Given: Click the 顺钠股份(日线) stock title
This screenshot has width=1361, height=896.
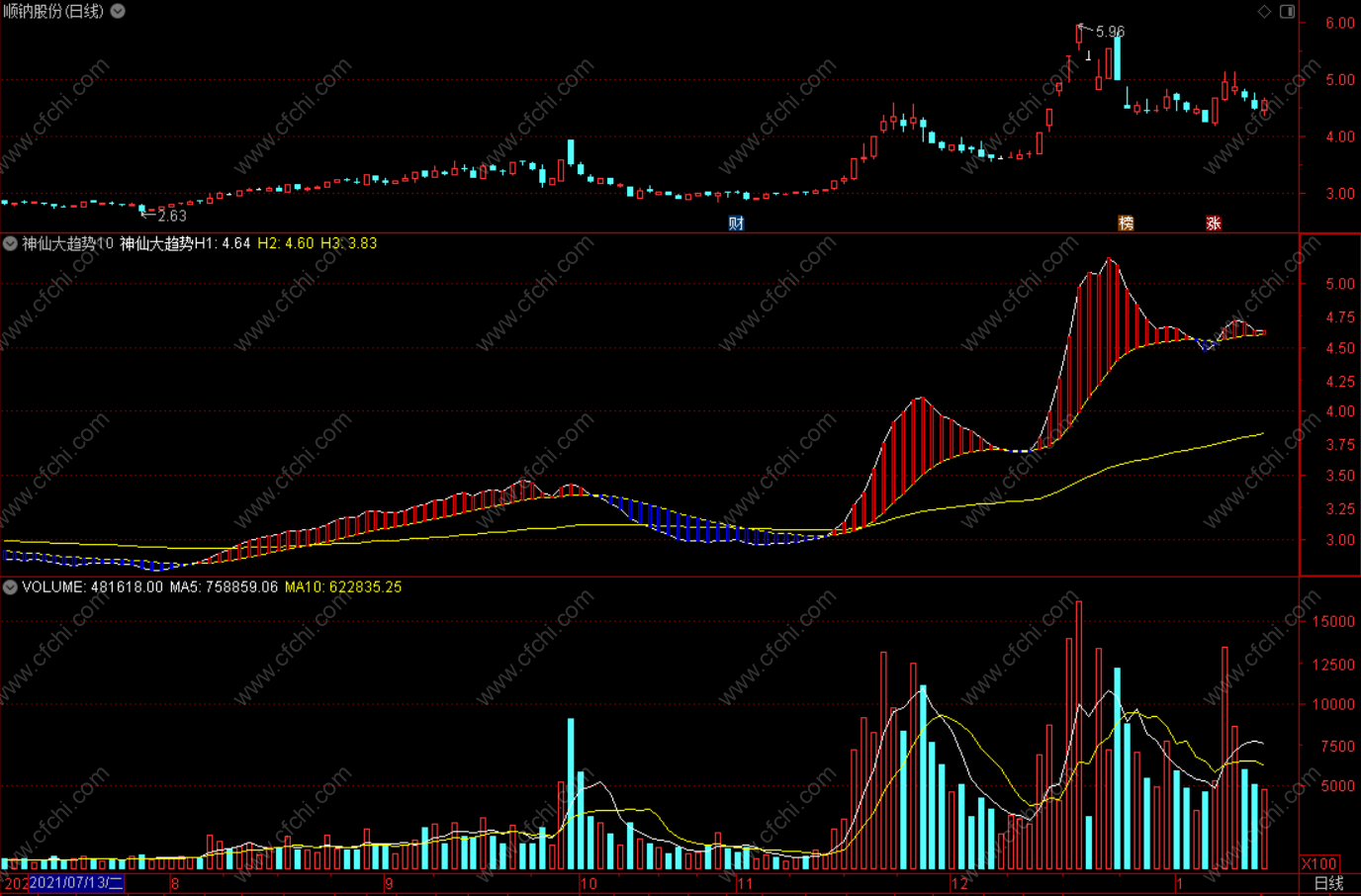Looking at the screenshot, I should click(x=53, y=11).
